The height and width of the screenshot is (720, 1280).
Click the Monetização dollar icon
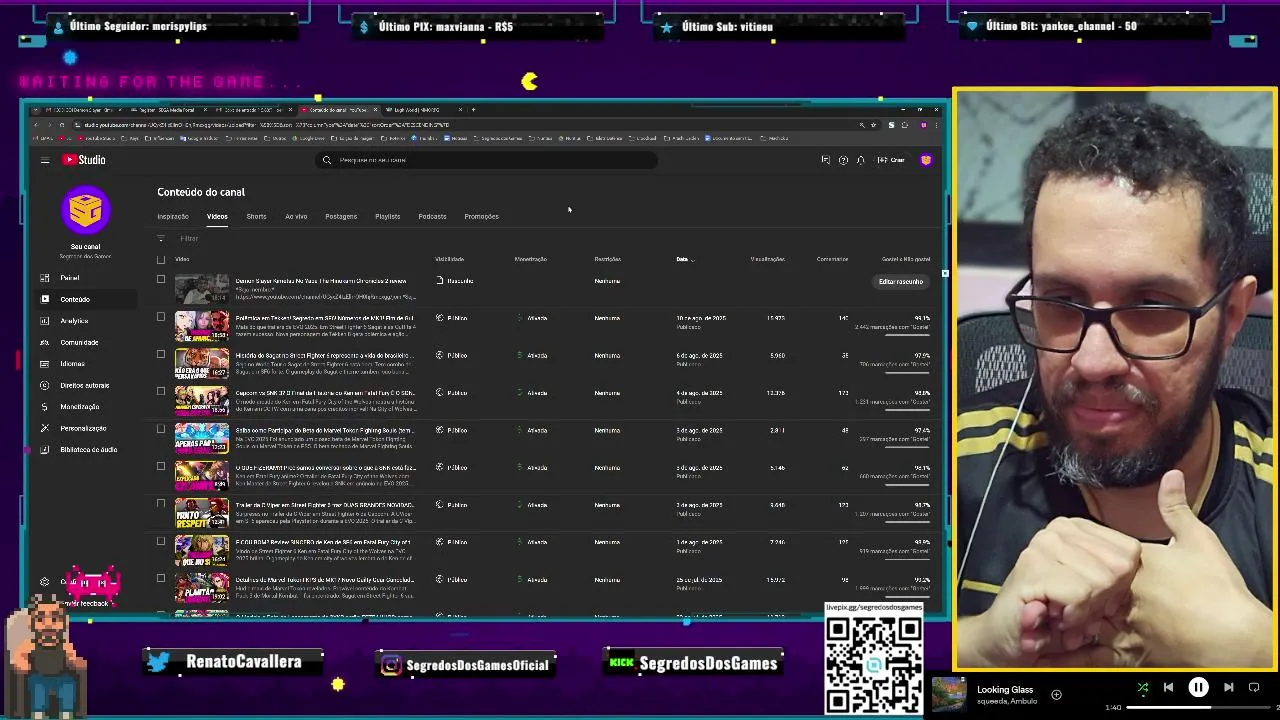[x=45, y=407]
